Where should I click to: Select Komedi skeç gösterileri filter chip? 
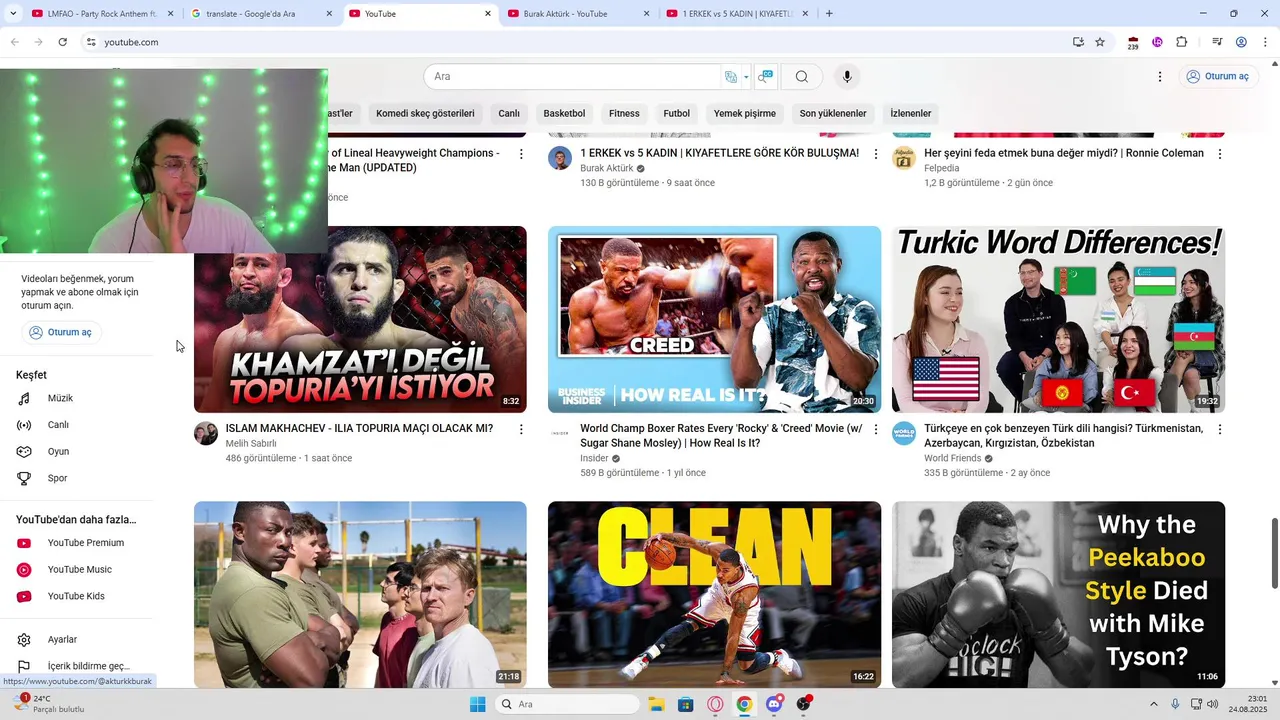click(425, 114)
